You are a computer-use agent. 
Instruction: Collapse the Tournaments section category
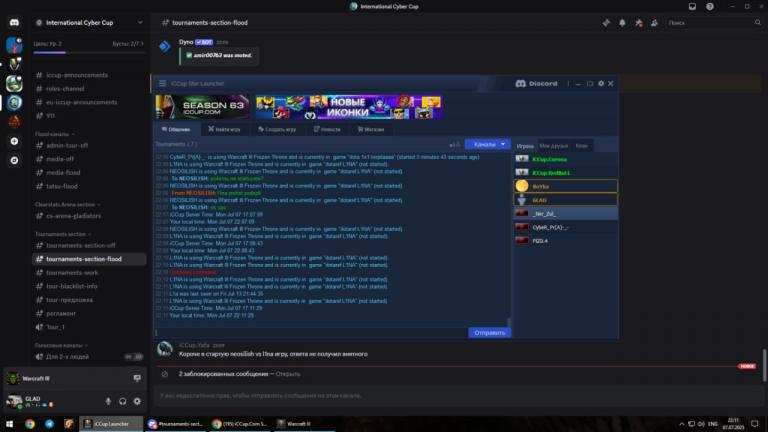point(63,234)
